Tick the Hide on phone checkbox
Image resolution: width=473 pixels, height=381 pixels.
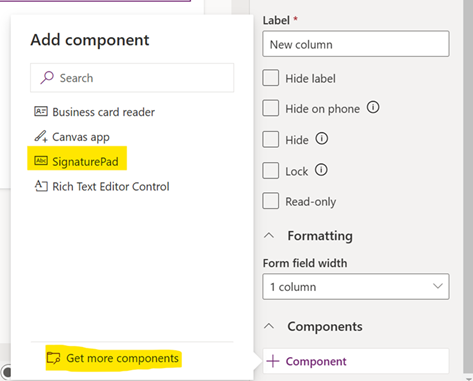270,108
